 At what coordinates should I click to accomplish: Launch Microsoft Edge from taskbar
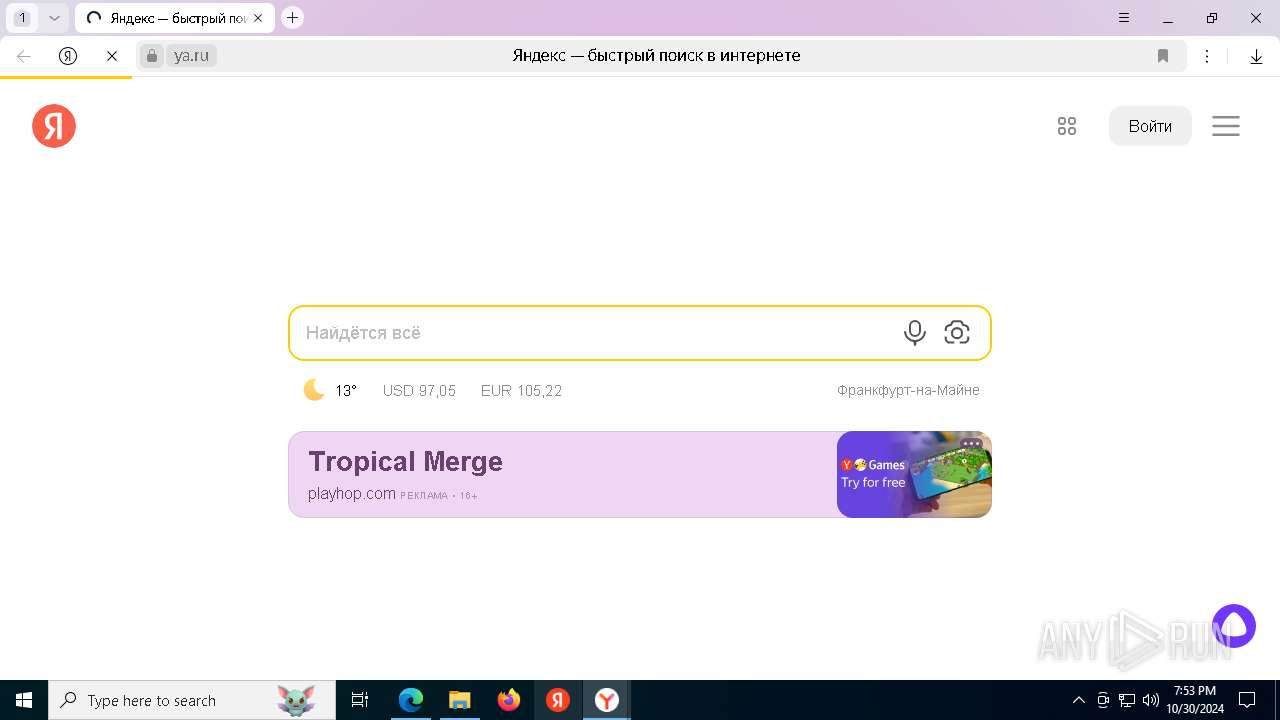tap(411, 700)
